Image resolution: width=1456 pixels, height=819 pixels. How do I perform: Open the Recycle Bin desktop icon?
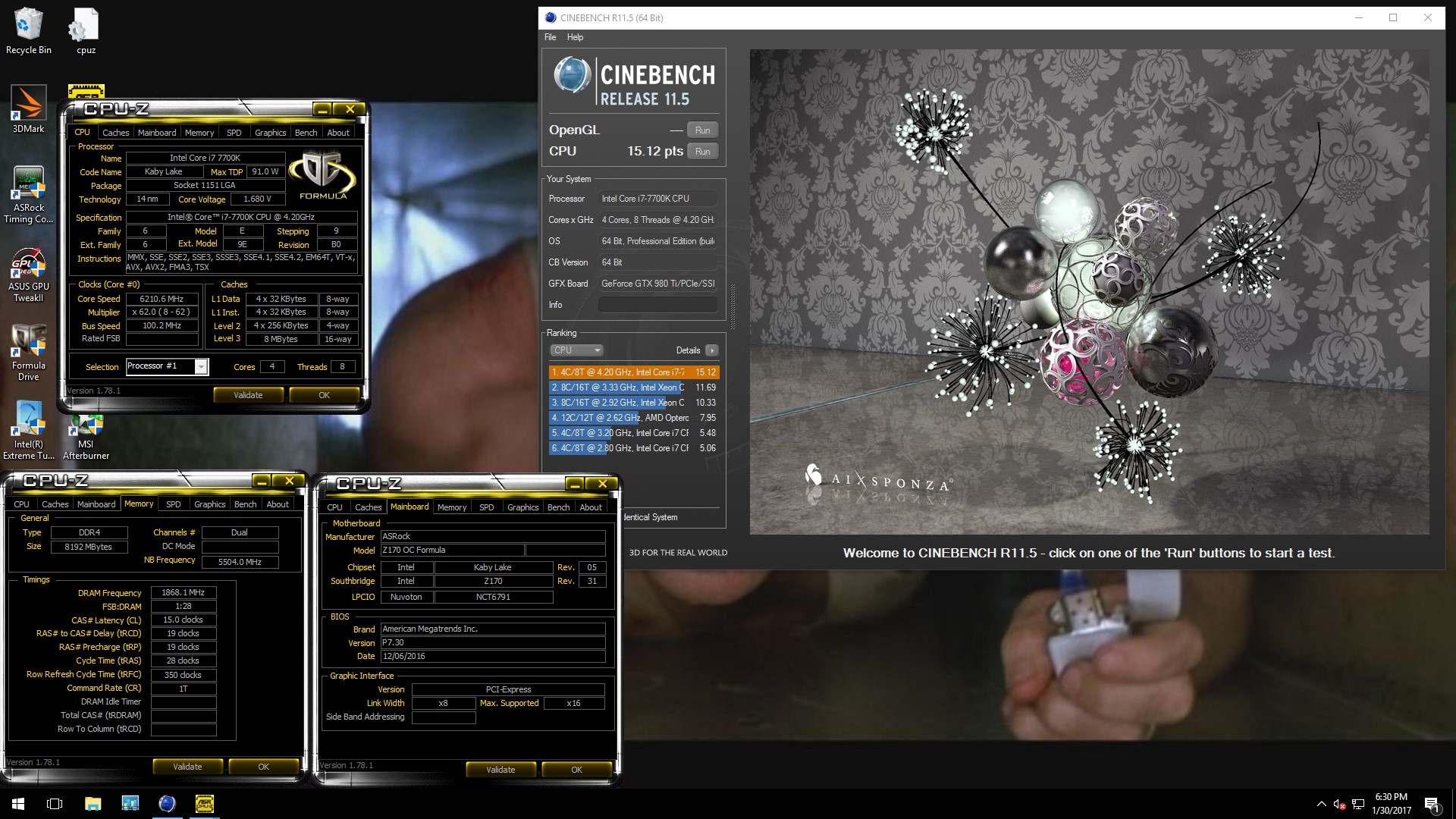28,31
